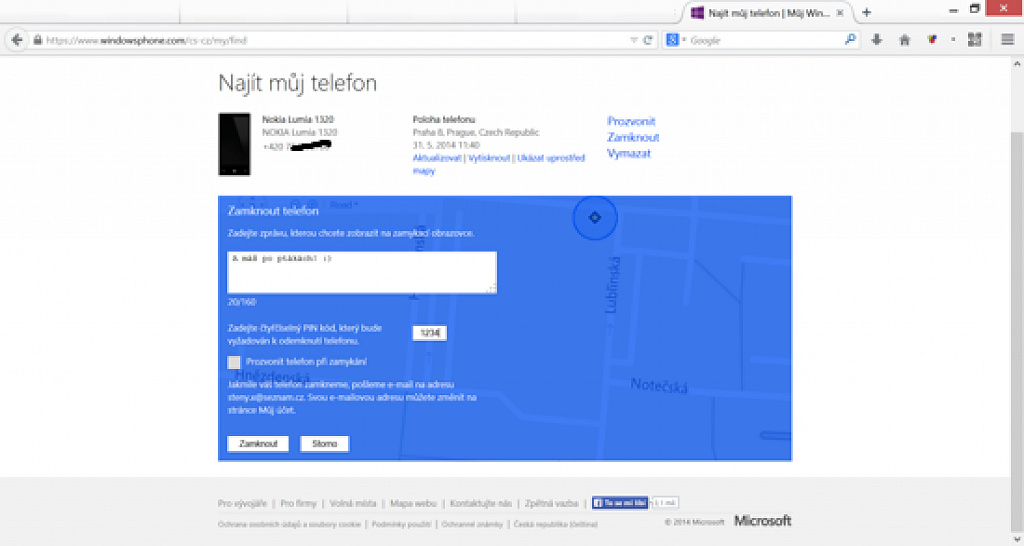Click the colorful extension icon in toolbar
Viewport: 1024px width, 546px height.
pos(932,40)
